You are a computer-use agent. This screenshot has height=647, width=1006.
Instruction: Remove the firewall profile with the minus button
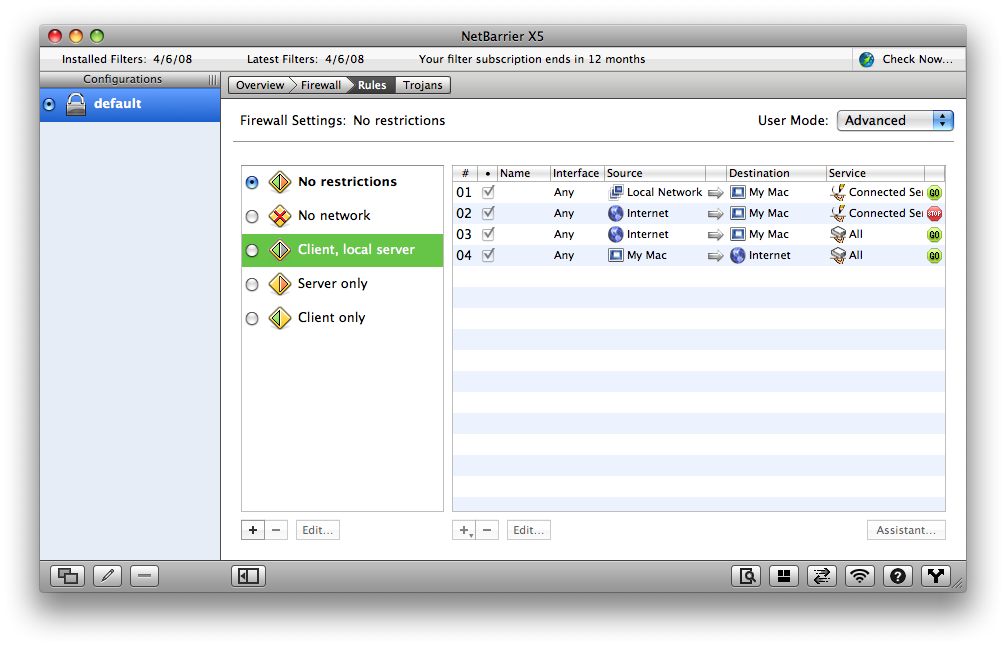pyautogui.click(x=276, y=530)
